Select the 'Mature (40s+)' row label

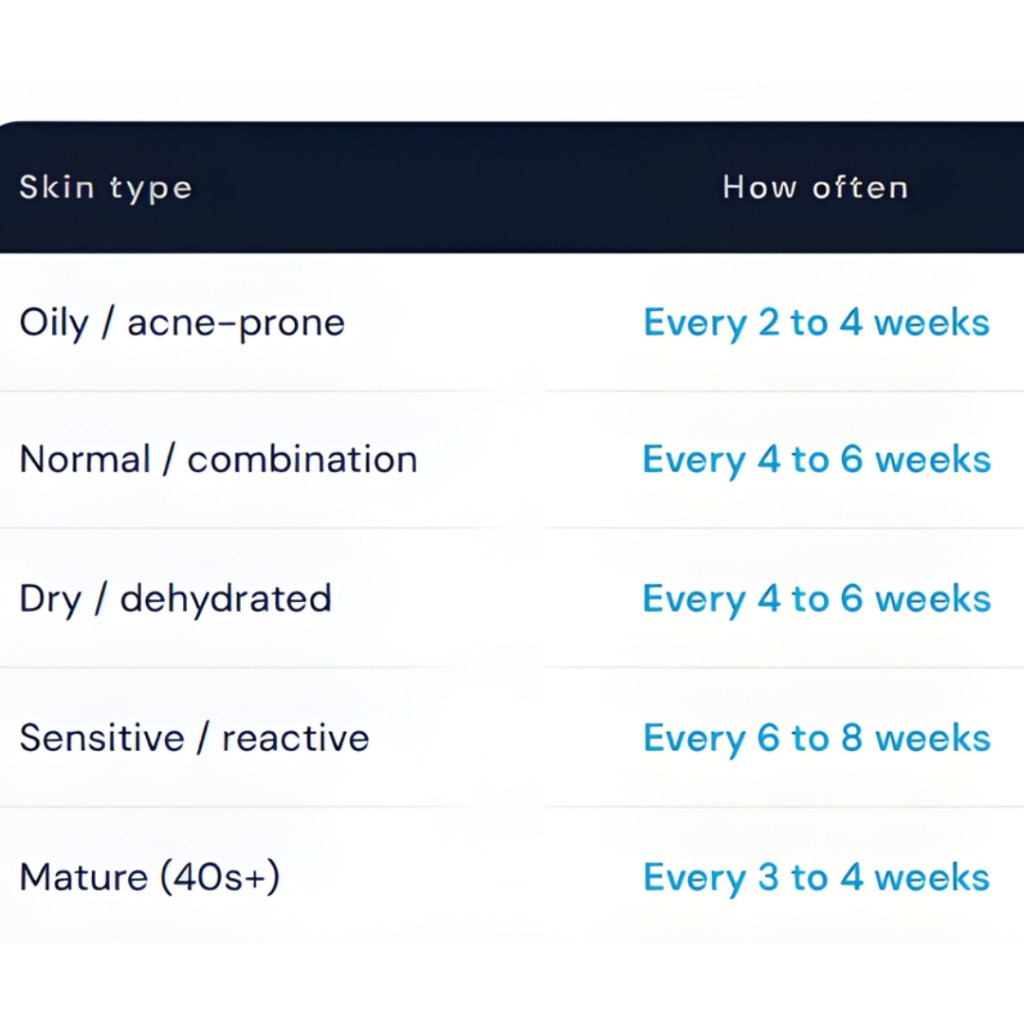[x=149, y=877]
